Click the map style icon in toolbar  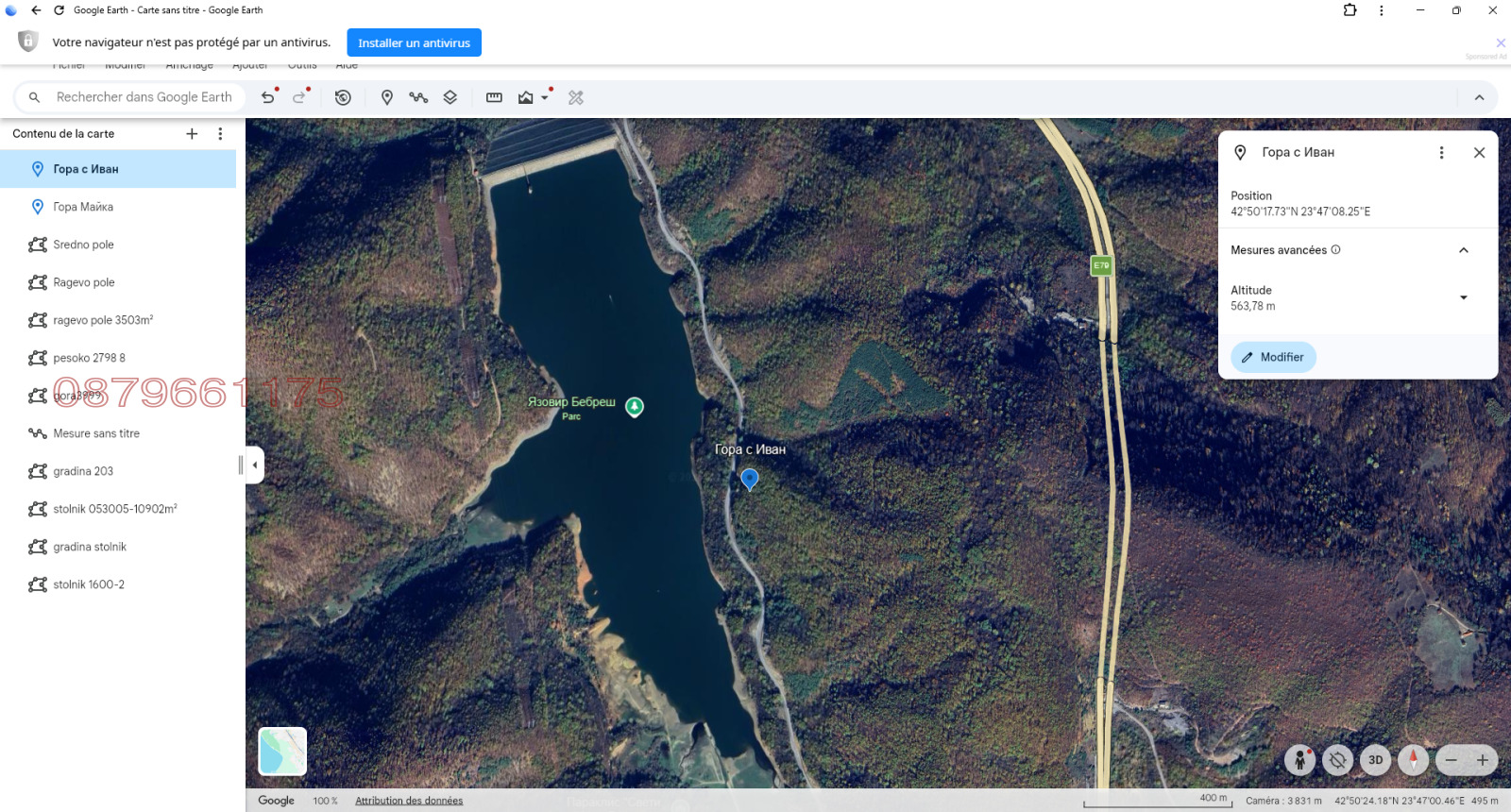click(526, 97)
